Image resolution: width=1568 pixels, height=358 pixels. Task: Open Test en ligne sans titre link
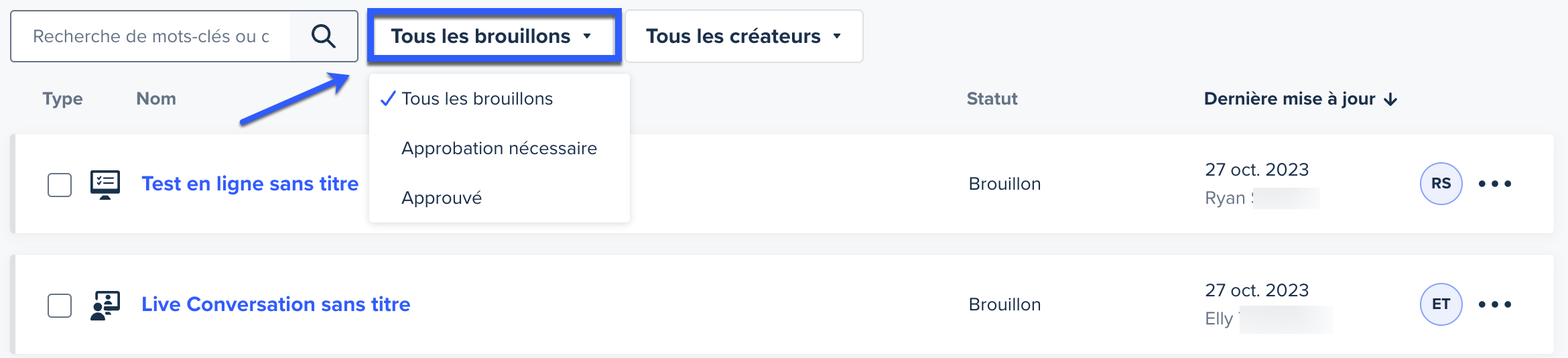(x=250, y=184)
